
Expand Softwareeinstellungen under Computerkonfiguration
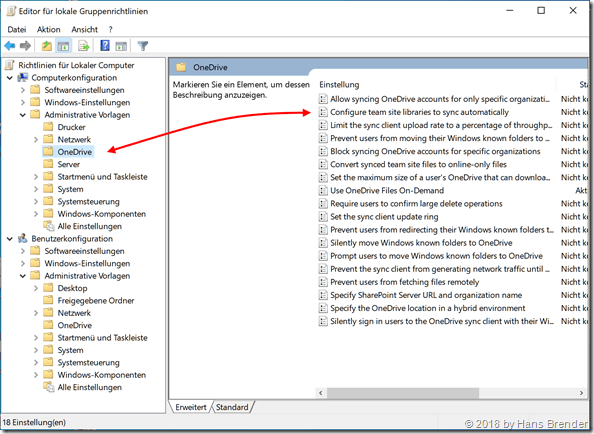23,90
